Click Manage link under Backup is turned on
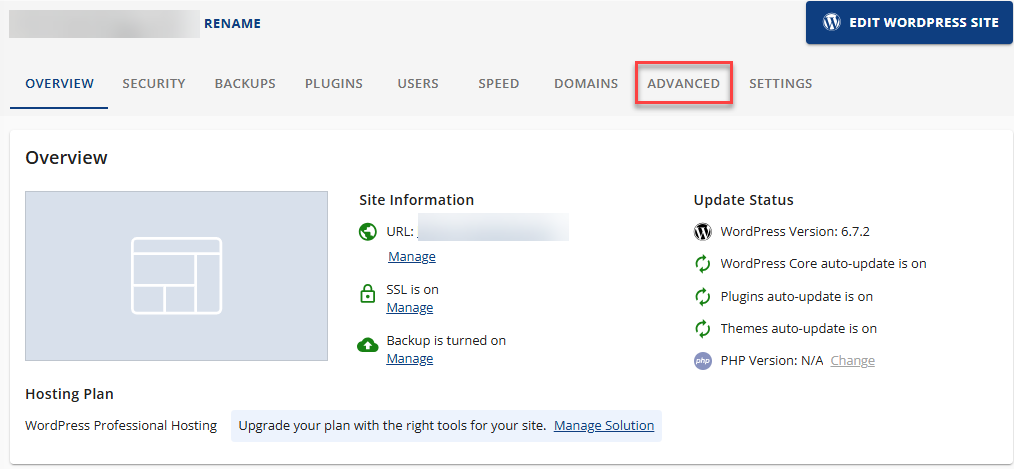 pyautogui.click(x=410, y=358)
